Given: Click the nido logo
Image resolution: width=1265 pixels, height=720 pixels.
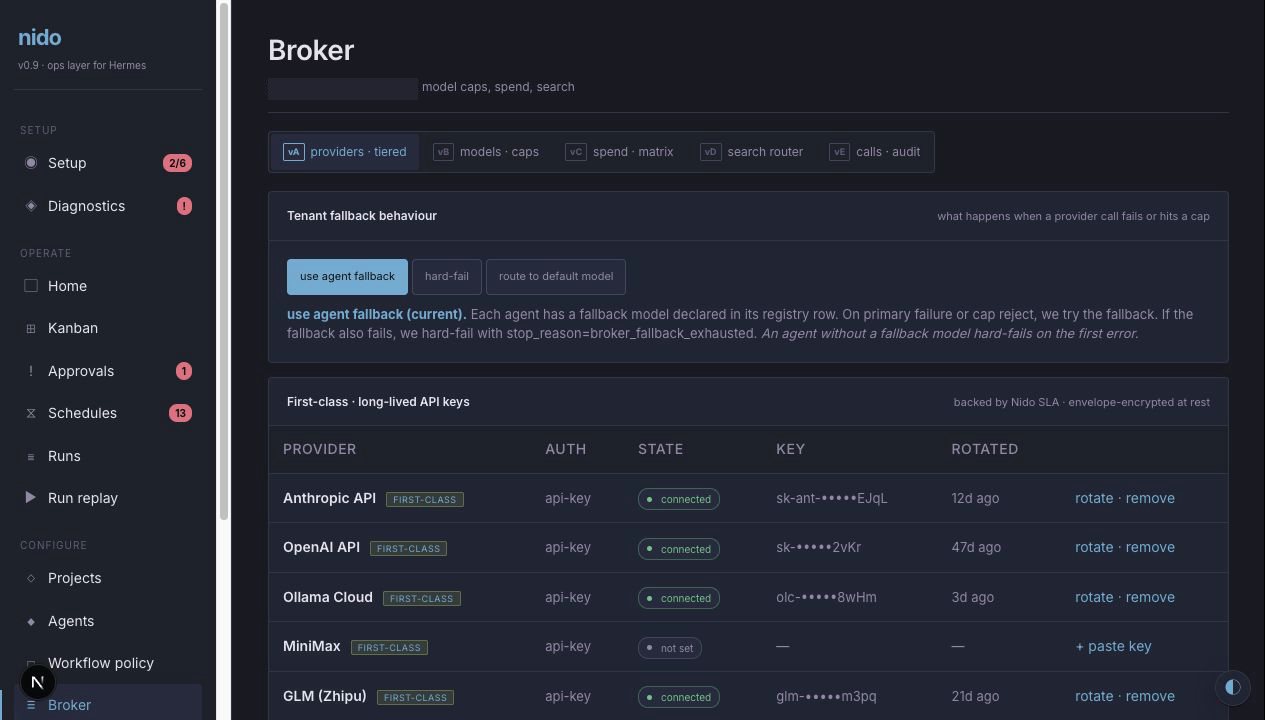Looking at the screenshot, I should [40, 38].
